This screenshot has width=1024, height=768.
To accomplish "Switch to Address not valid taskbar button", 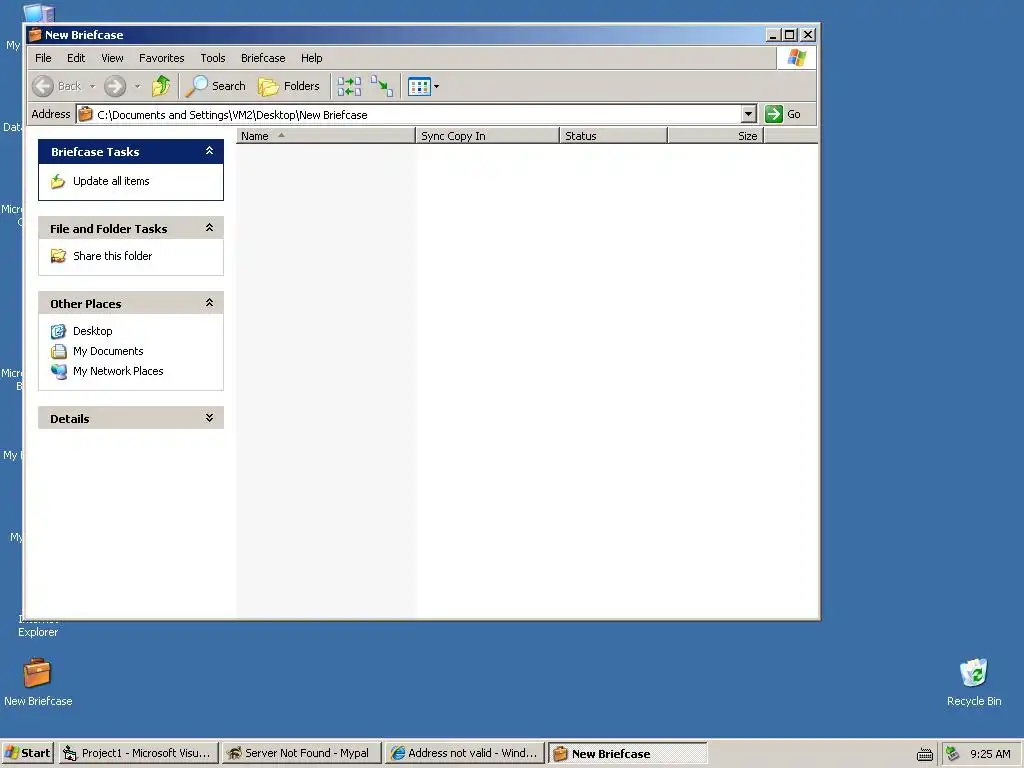I will point(464,753).
